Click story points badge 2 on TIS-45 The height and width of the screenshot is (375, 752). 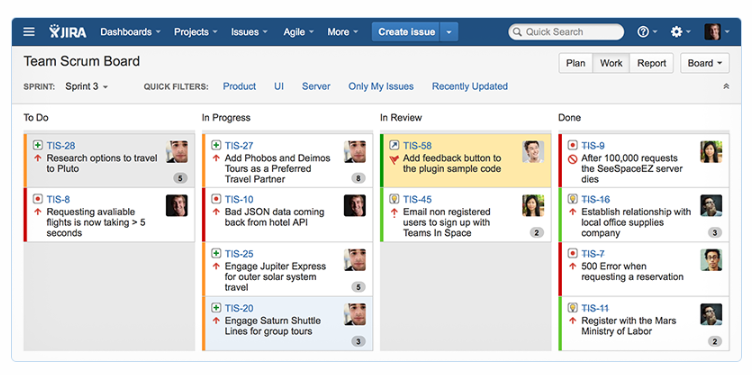(x=537, y=233)
